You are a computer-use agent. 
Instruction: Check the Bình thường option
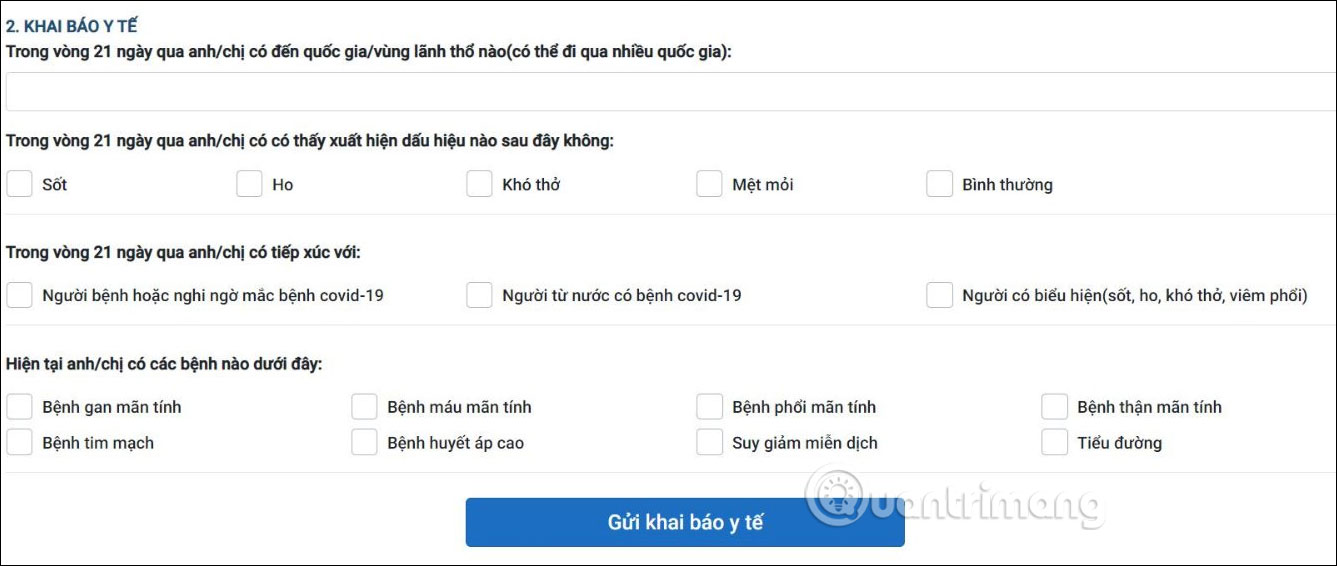(x=939, y=184)
